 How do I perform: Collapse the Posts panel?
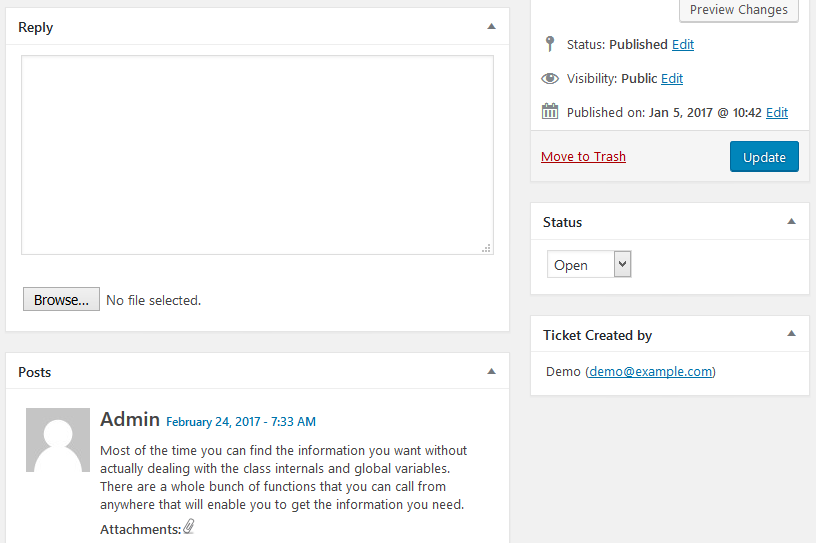pos(491,372)
